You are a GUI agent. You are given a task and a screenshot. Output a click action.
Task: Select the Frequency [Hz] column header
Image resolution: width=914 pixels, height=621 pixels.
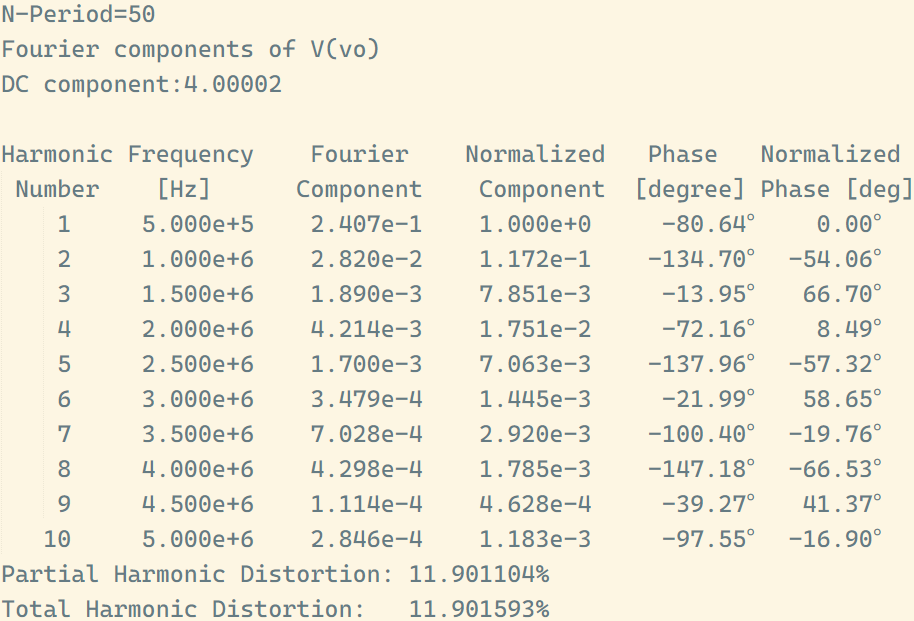pos(191,171)
